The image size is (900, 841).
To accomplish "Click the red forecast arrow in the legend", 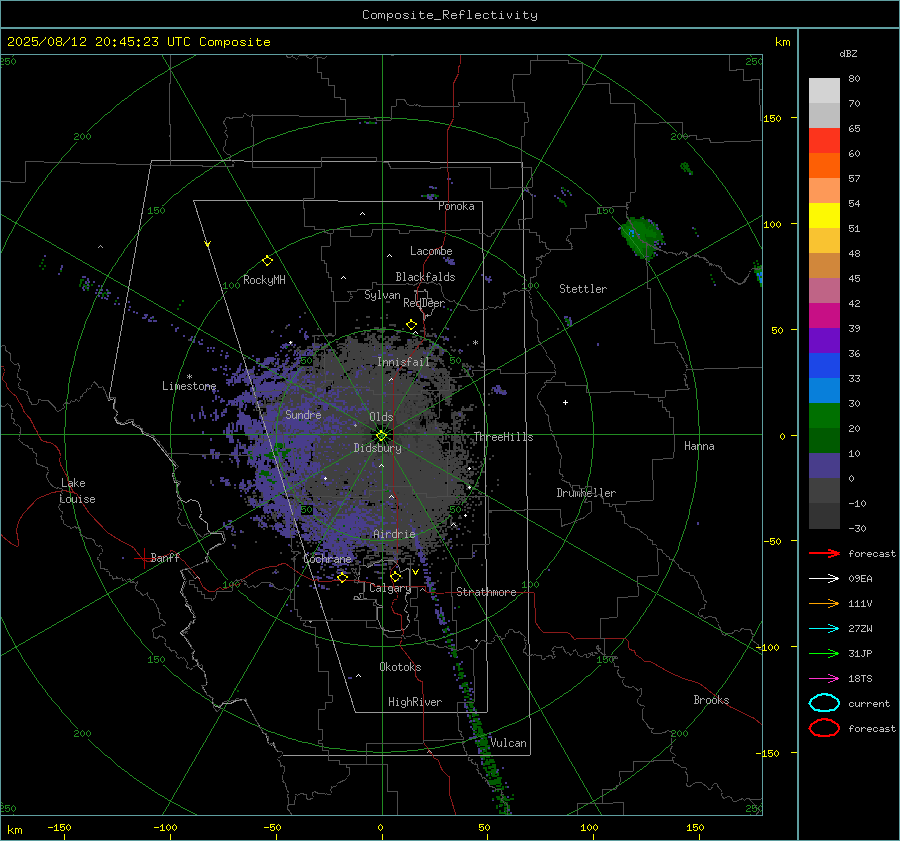I will [x=824, y=553].
